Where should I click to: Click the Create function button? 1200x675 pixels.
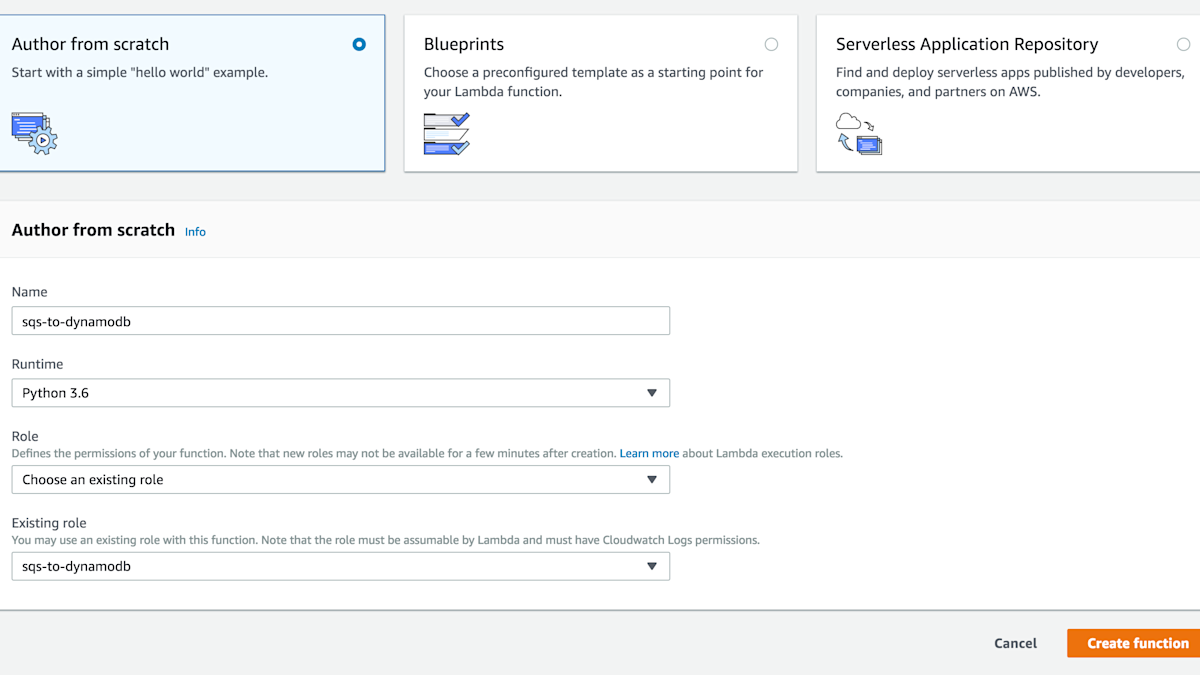click(x=1137, y=643)
